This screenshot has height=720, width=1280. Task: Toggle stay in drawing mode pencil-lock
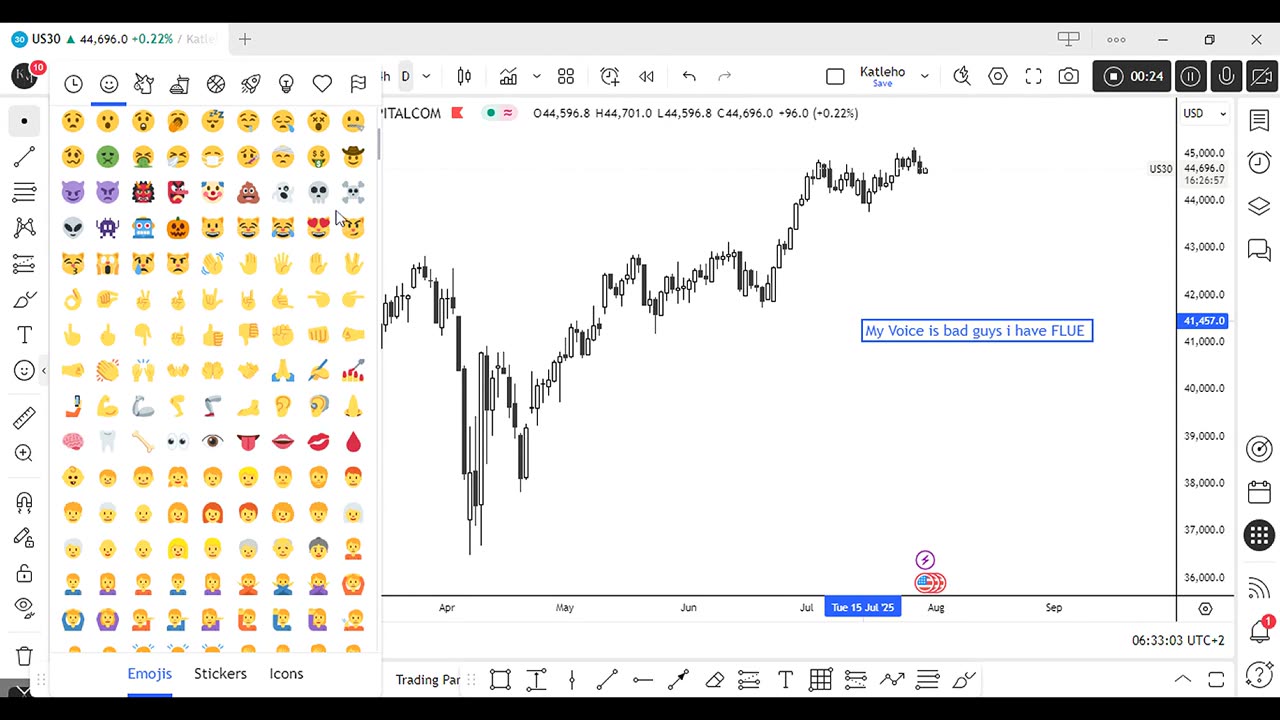point(24,538)
